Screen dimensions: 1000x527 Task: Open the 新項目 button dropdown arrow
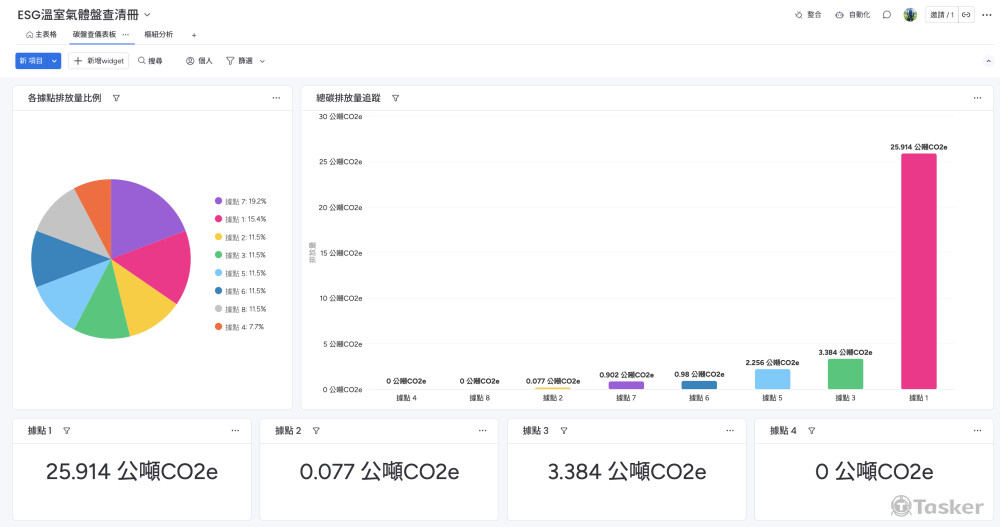click(54, 61)
